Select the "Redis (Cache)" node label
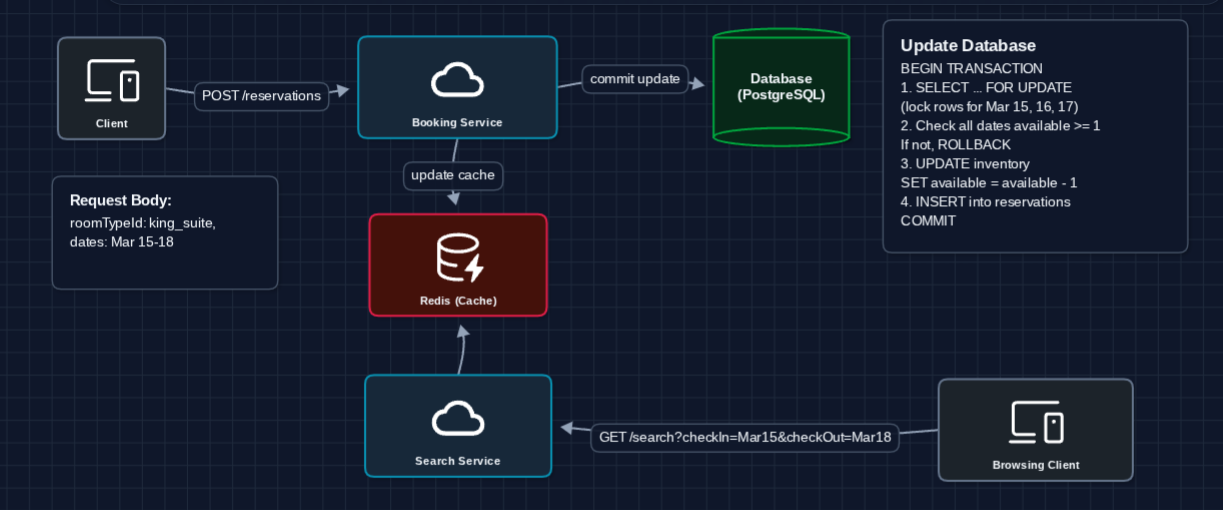 458,300
